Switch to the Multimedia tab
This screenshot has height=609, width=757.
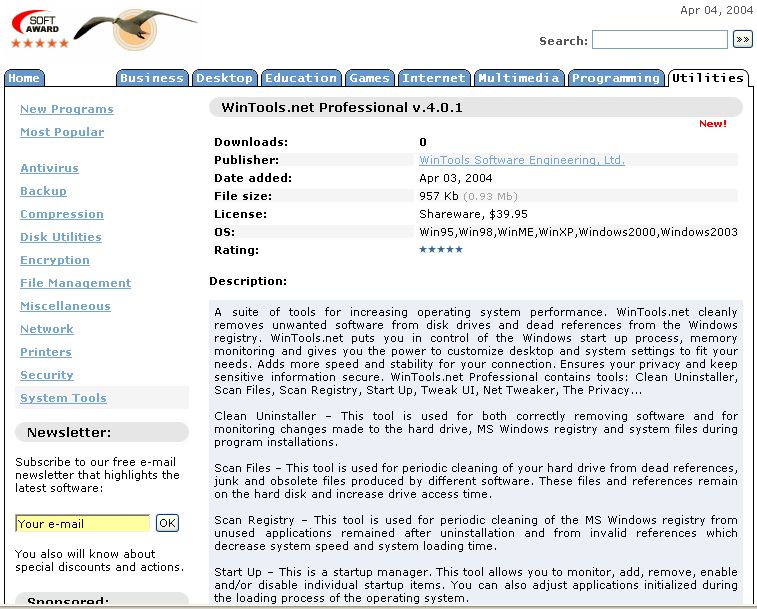pyautogui.click(x=519, y=78)
